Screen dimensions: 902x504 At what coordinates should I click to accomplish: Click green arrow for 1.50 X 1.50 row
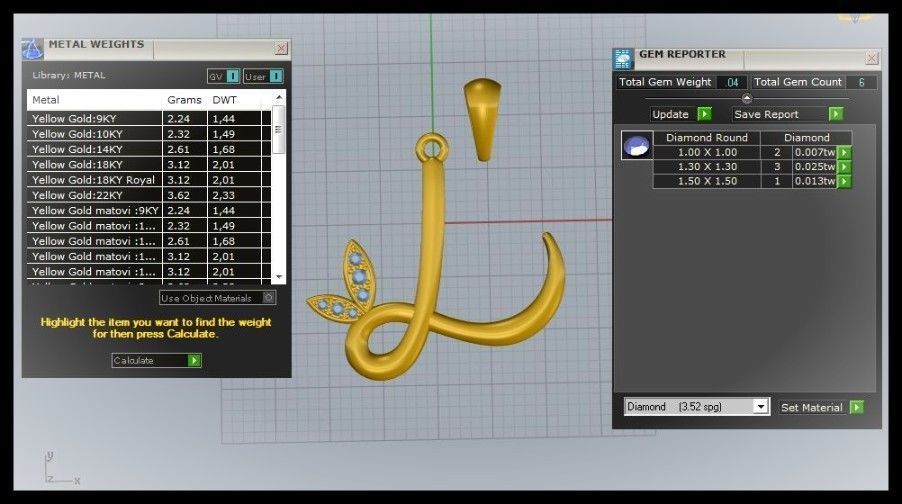pyautogui.click(x=844, y=181)
